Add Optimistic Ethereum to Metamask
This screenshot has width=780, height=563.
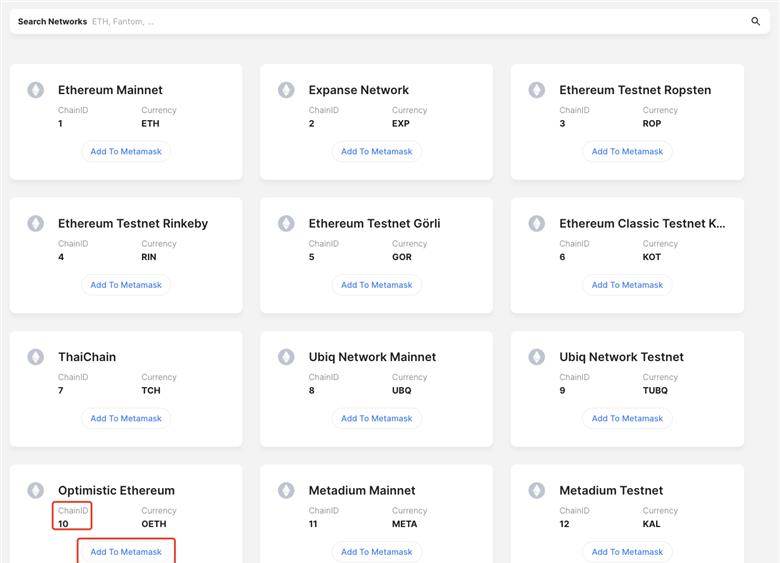click(x=126, y=552)
